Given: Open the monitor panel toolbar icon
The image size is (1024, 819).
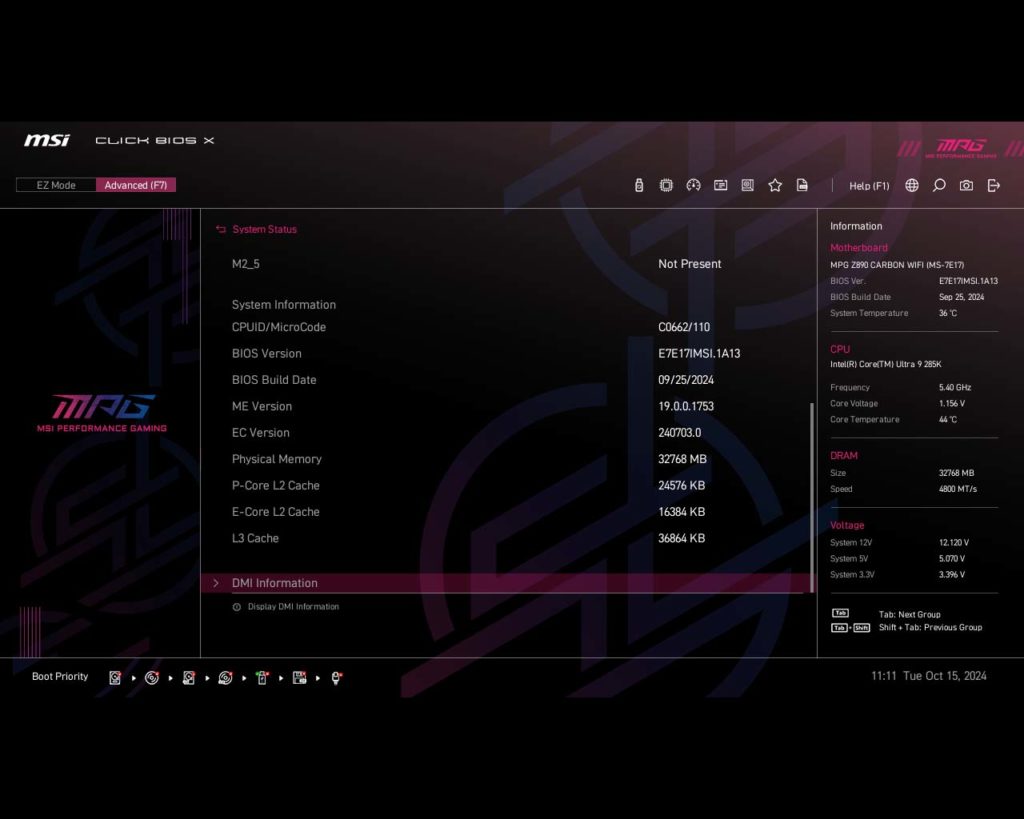Looking at the screenshot, I should [x=720, y=185].
